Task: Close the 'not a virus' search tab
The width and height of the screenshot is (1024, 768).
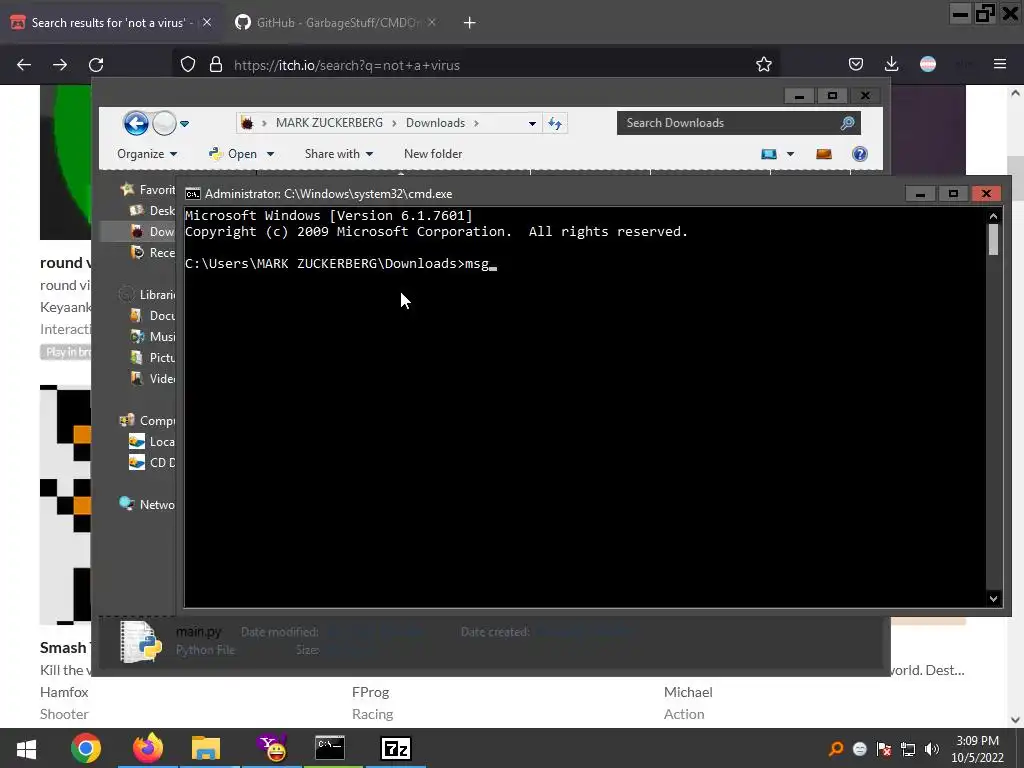Action: (x=207, y=22)
